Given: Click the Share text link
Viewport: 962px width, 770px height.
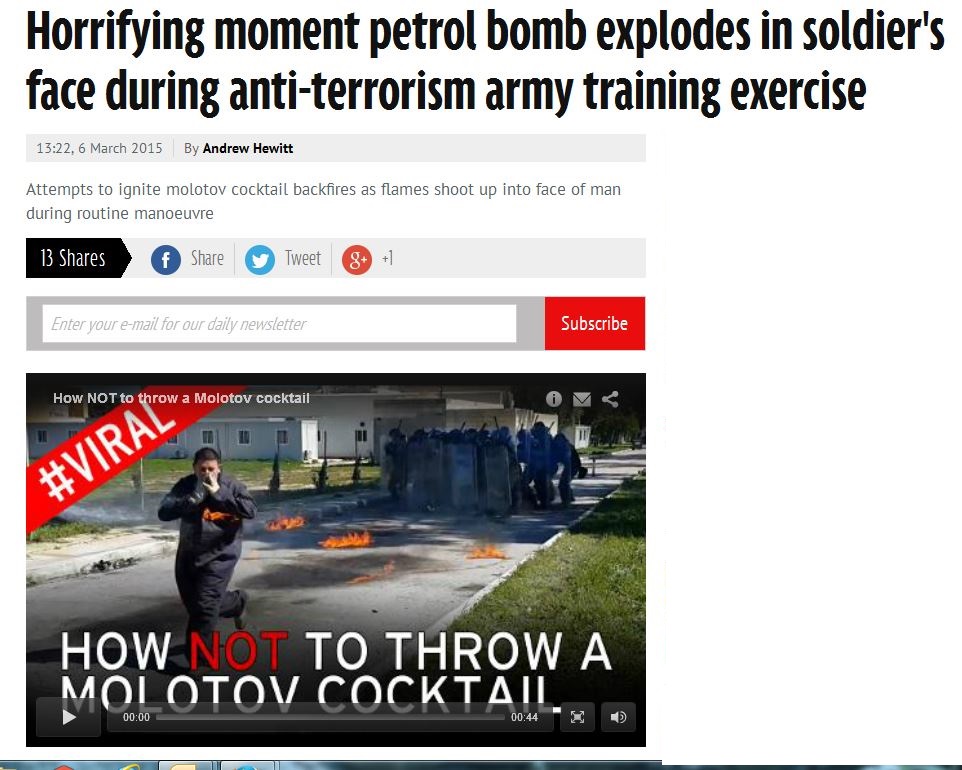Looking at the screenshot, I should pyautogui.click(x=207, y=258).
